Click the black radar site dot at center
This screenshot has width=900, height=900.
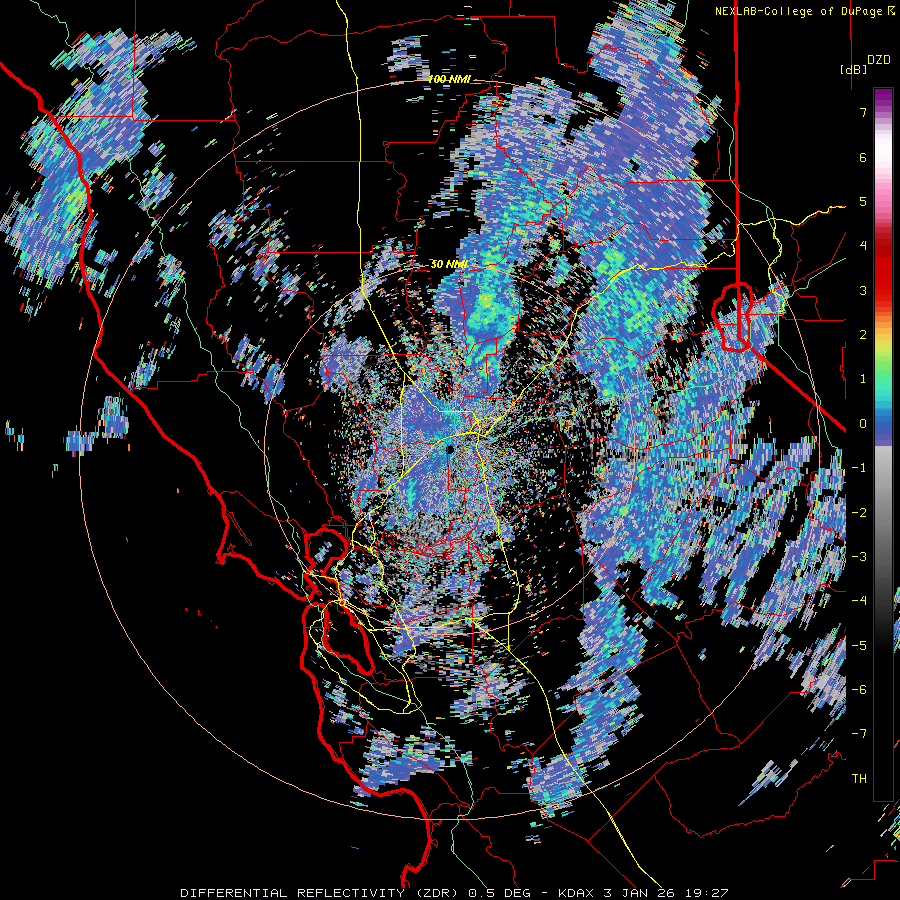click(x=449, y=449)
